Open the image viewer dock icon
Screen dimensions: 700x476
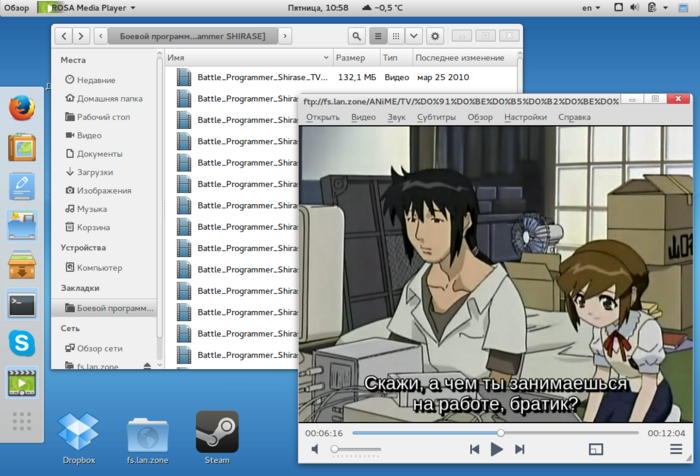[x=22, y=147]
